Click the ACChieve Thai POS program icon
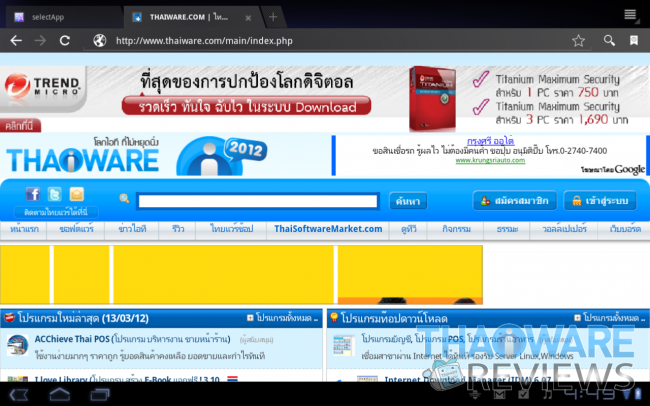650x406 pixels. pos(17,345)
